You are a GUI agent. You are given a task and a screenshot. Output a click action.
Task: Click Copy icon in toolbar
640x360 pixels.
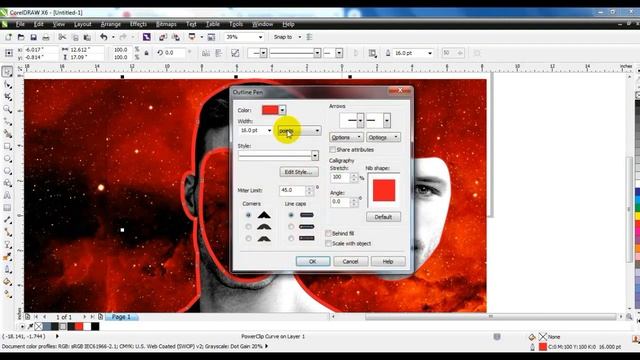coord(75,37)
